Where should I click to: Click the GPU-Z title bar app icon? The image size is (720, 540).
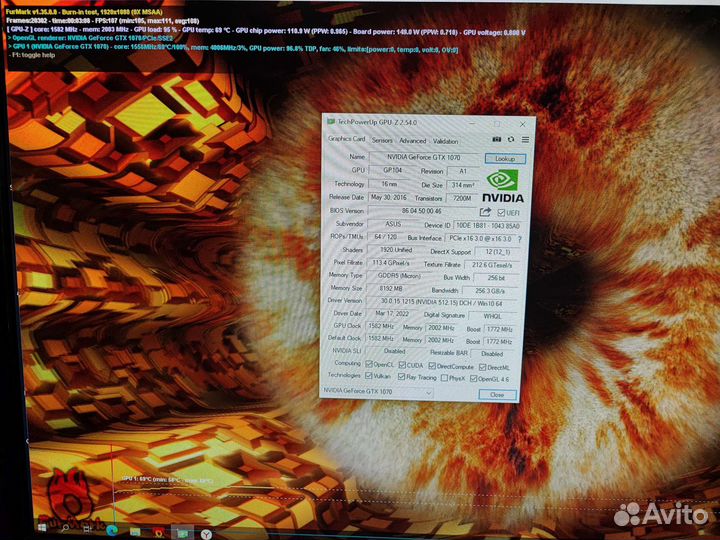[330, 122]
